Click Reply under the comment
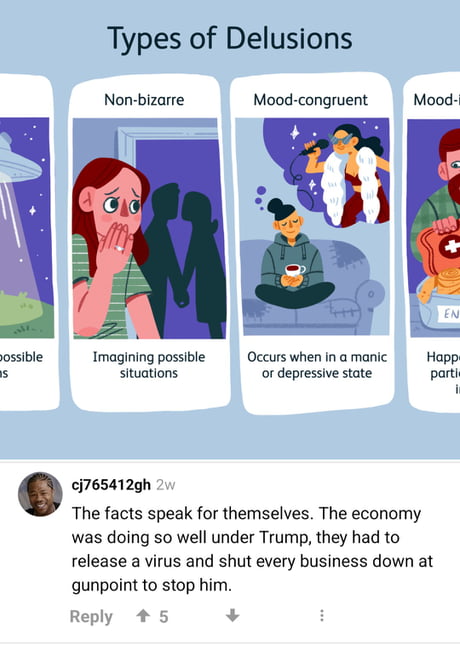 (x=91, y=616)
